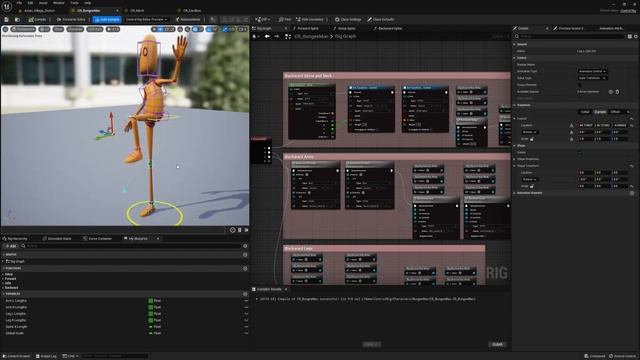Viewport: 640px width, 360px height.
Task: Click the Add button in My Blueprint
Action: click(x=10, y=246)
